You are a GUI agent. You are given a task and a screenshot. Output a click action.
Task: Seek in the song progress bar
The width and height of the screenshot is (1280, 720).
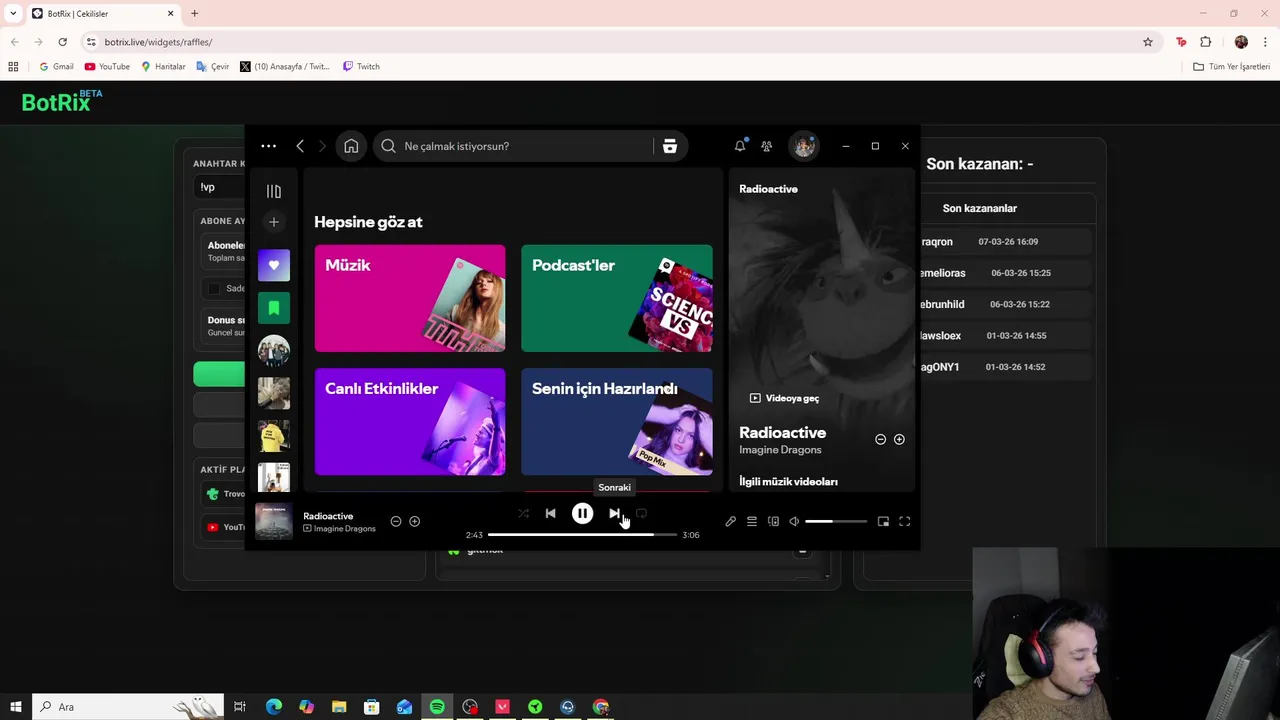point(582,535)
